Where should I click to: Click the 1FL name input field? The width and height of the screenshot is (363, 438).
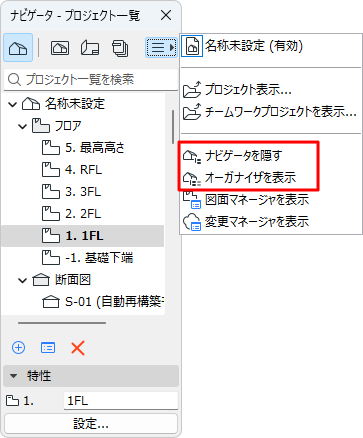121,400
